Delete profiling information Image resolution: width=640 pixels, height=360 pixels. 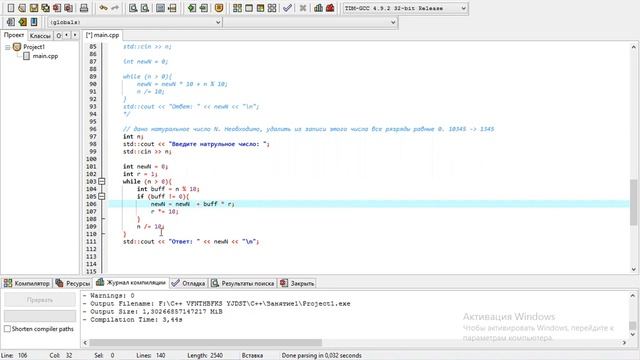(330, 8)
